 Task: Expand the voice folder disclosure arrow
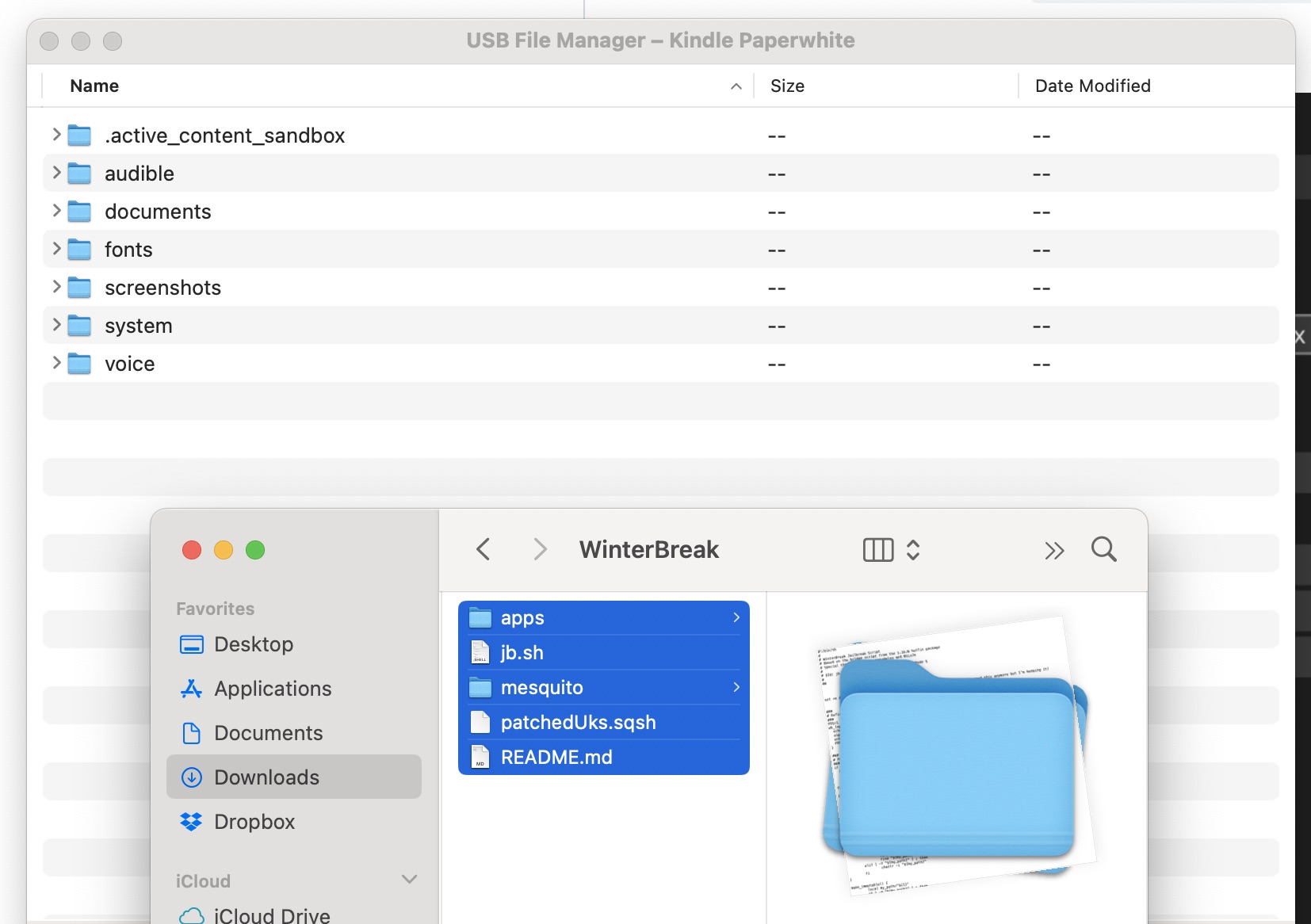(56, 363)
